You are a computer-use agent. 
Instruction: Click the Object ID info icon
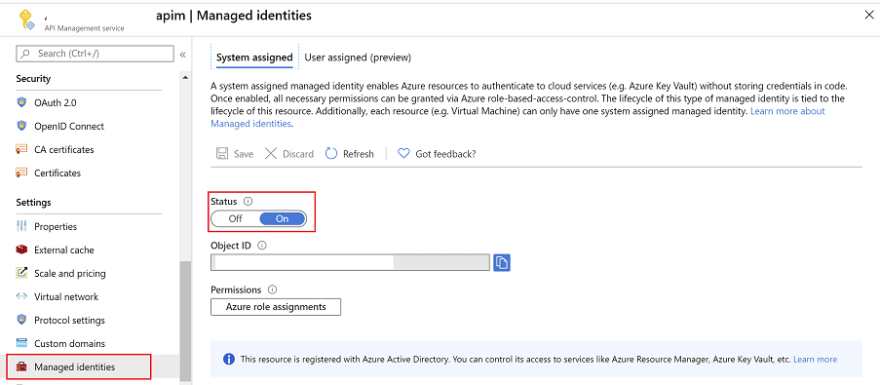point(262,245)
